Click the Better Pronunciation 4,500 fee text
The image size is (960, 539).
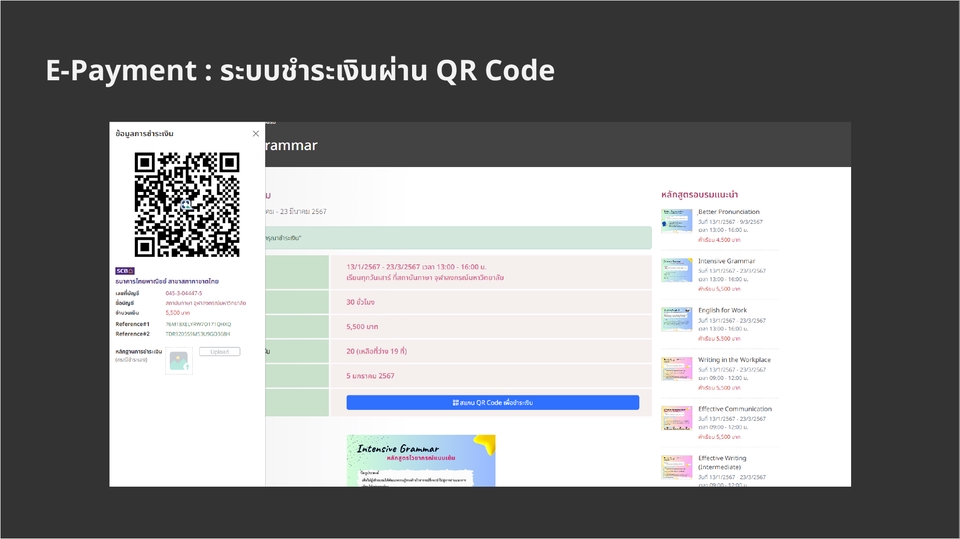(719, 240)
